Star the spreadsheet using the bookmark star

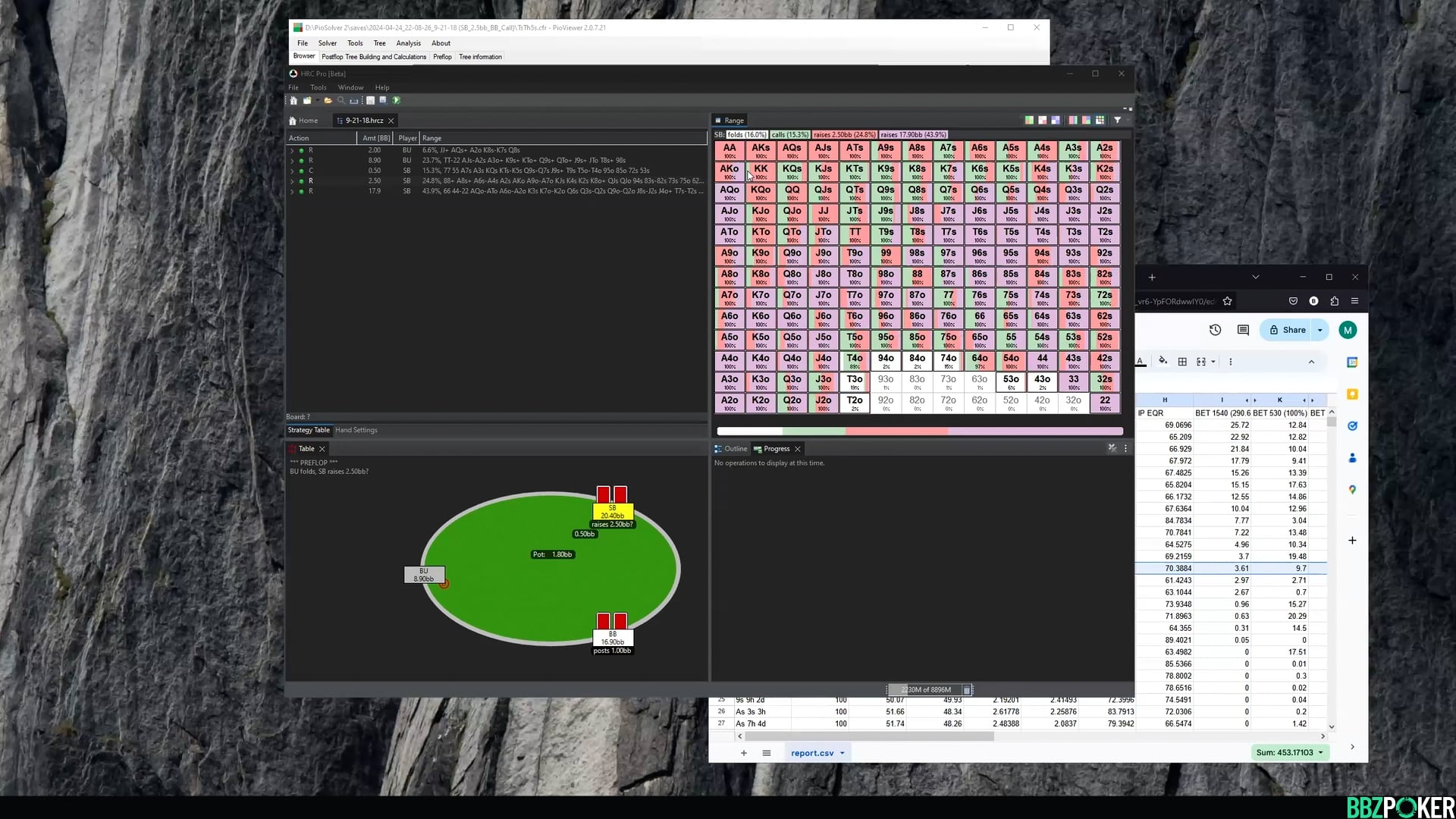pos(1228,301)
